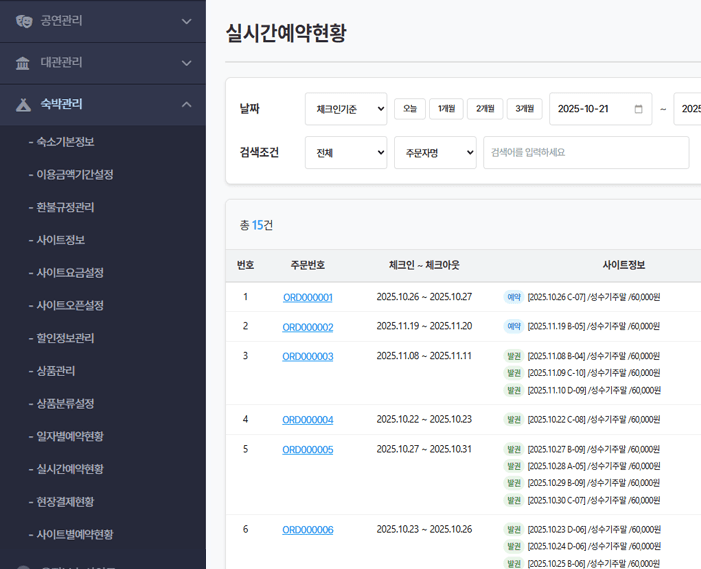Screen dimensions: 701x569
Task: Go to 숙소기본정보 menu item
Action: pos(65,142)
